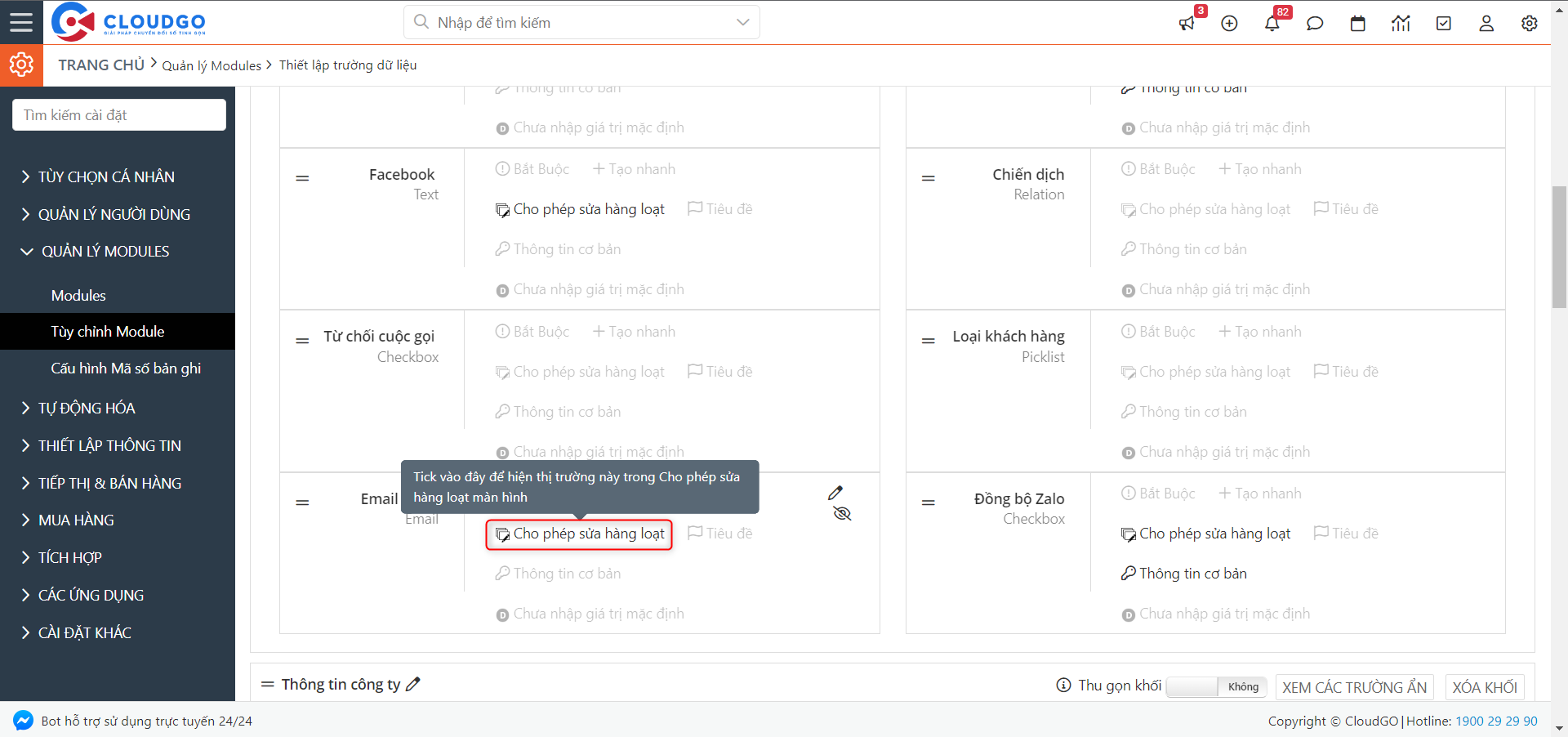Viewport: 1568px width, 737px height.
Task: Expand TỰ ĐỘNG HÓA sidebar section
Action: point(87,408)
